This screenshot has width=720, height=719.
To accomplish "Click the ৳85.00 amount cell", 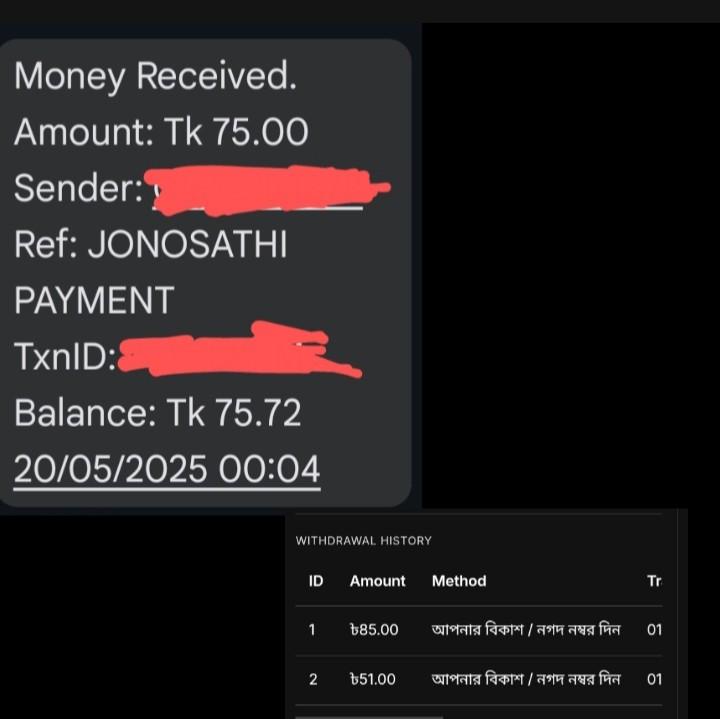I will point(374,630).
